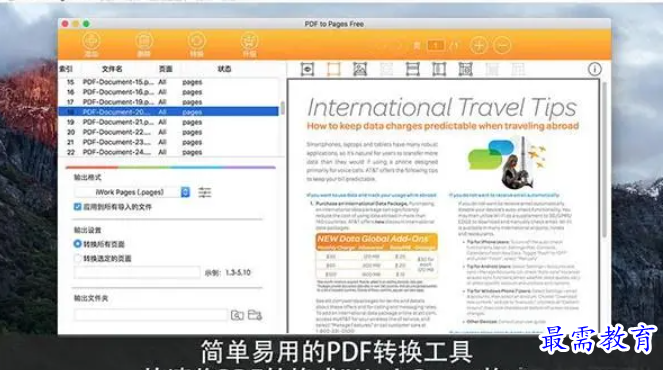Click the yellow minimize window button

[76, 24]
